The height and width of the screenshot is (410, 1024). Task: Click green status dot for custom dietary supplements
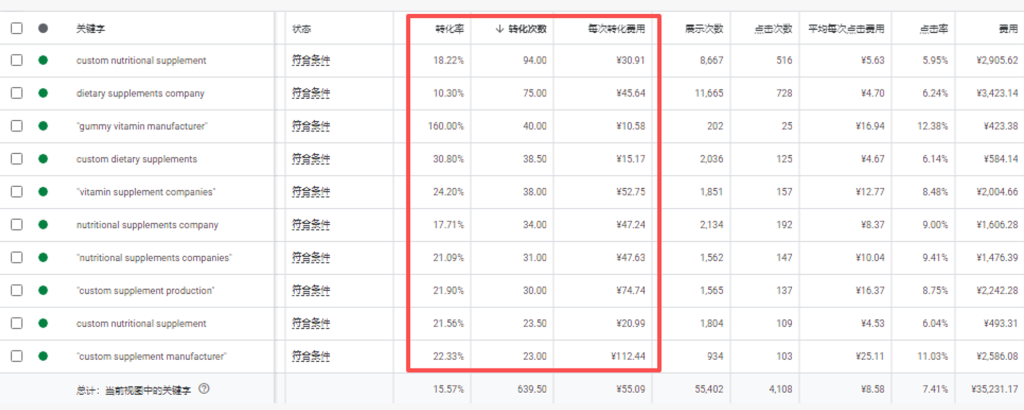(43, 159)
